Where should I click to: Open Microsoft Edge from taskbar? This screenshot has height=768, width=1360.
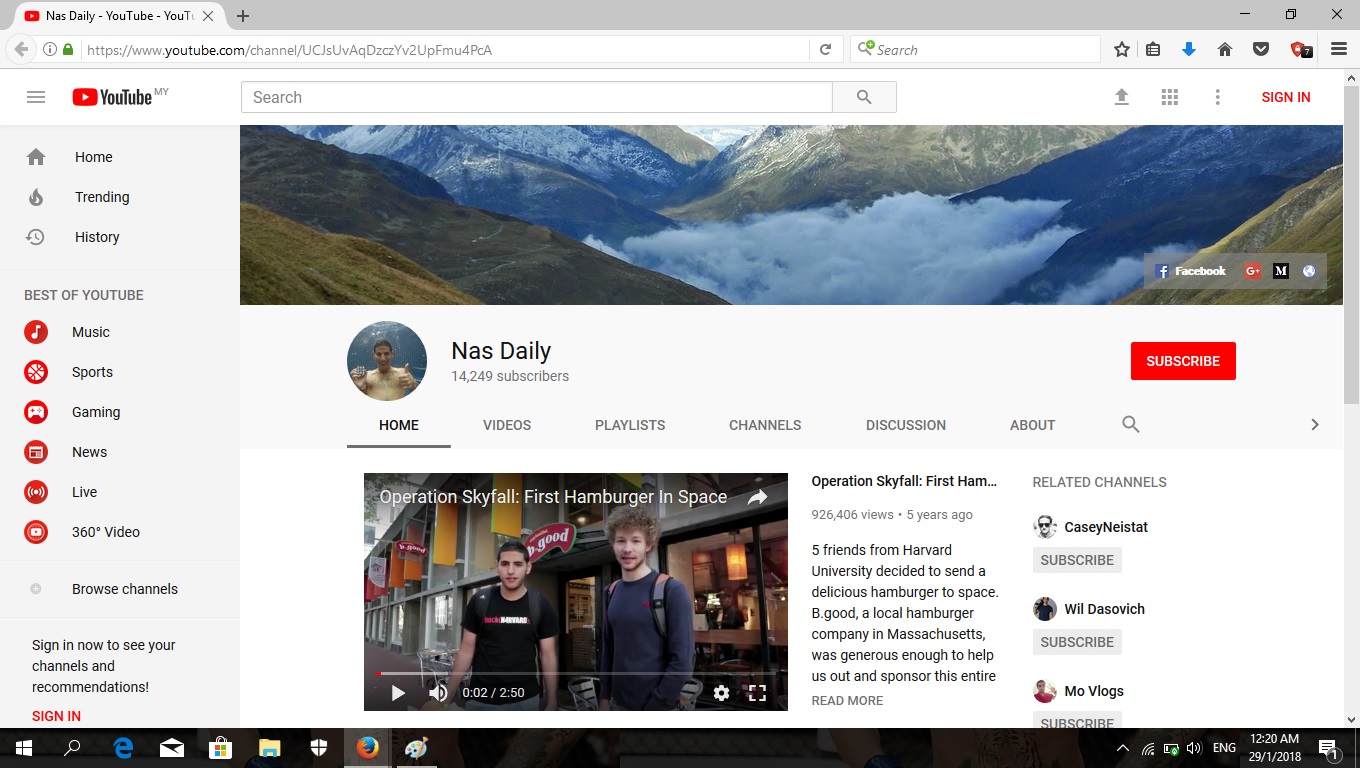point(124,748)
